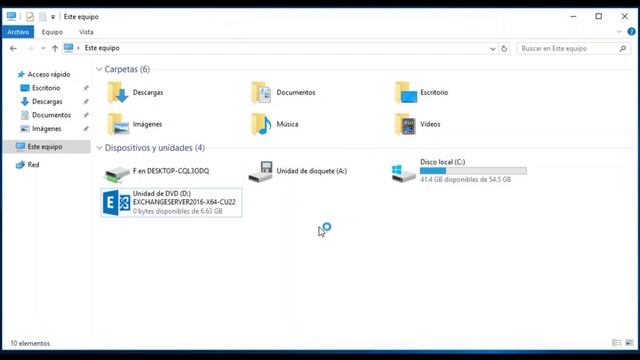
Task: Click the '10 elementos' status text
Action: point(30,344)
